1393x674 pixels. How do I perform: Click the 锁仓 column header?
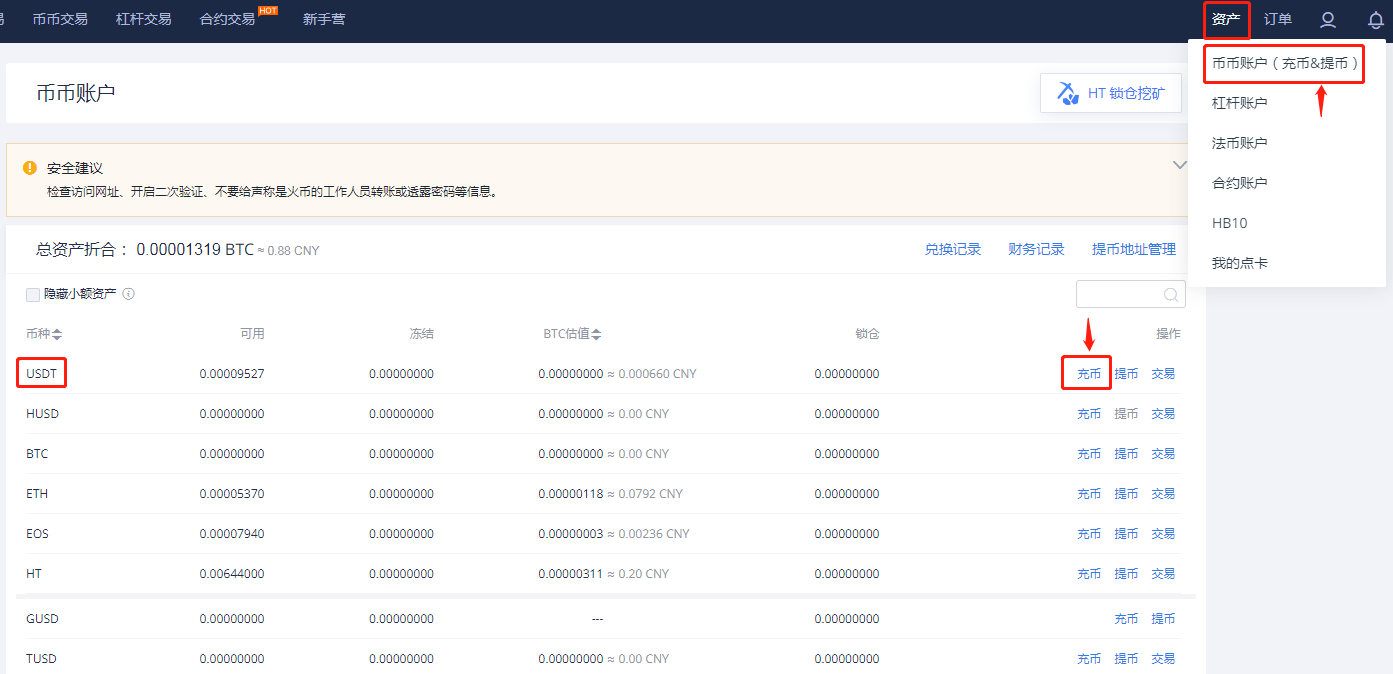(x=867, y=334)
